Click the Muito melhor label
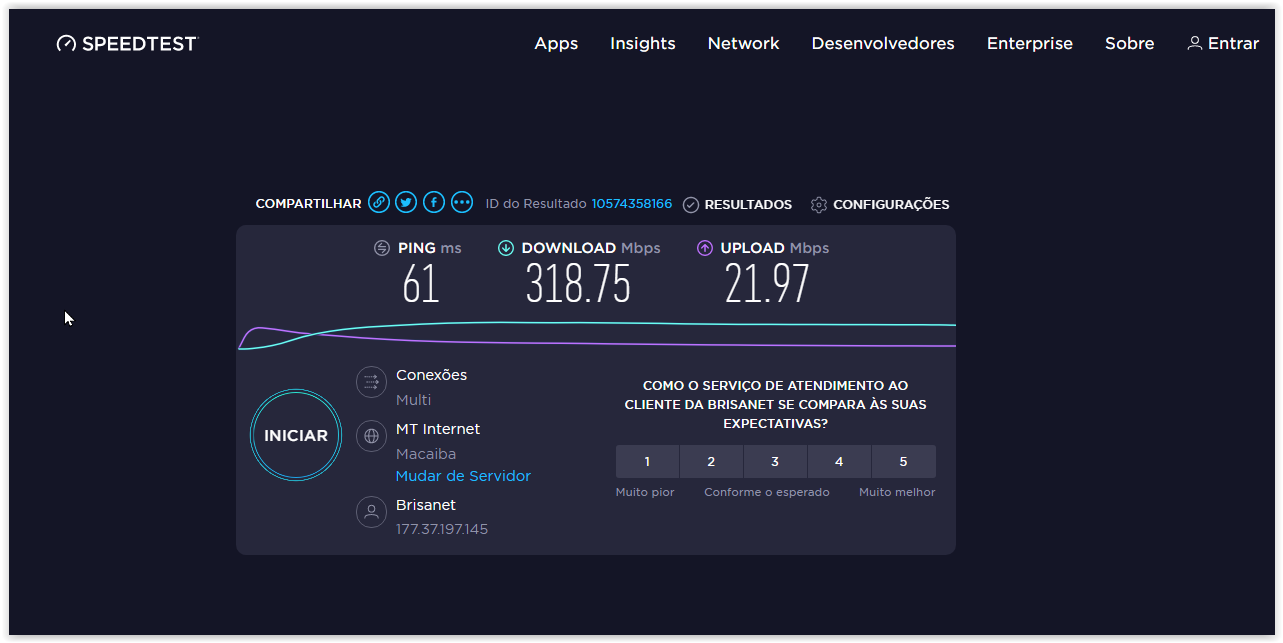The image size is (1283, 643). pos(897,492)
